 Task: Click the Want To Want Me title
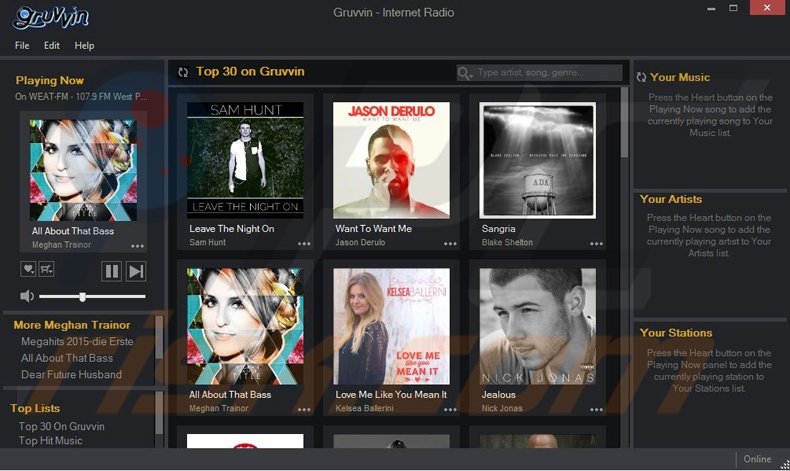pyautogui.click(x=374, y=229)
